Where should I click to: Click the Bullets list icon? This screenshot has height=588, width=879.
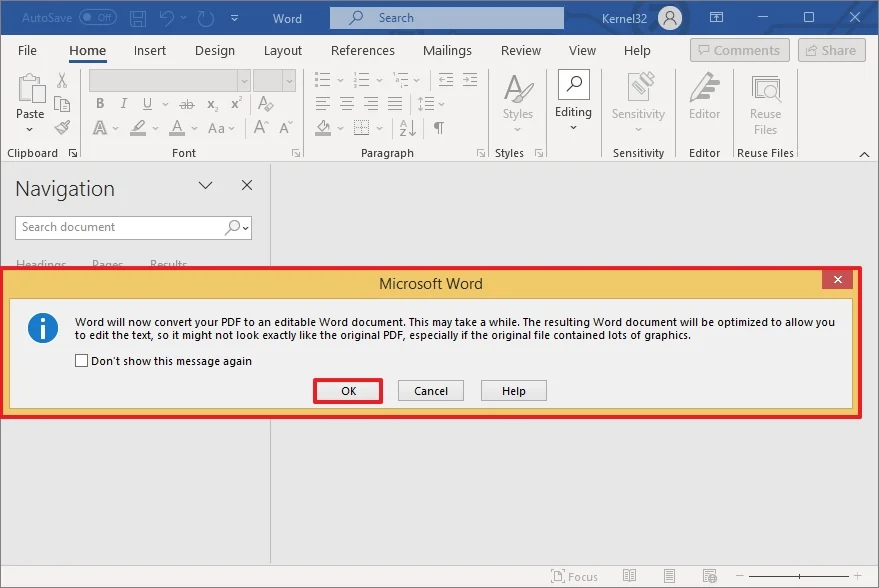coord(322,80)
